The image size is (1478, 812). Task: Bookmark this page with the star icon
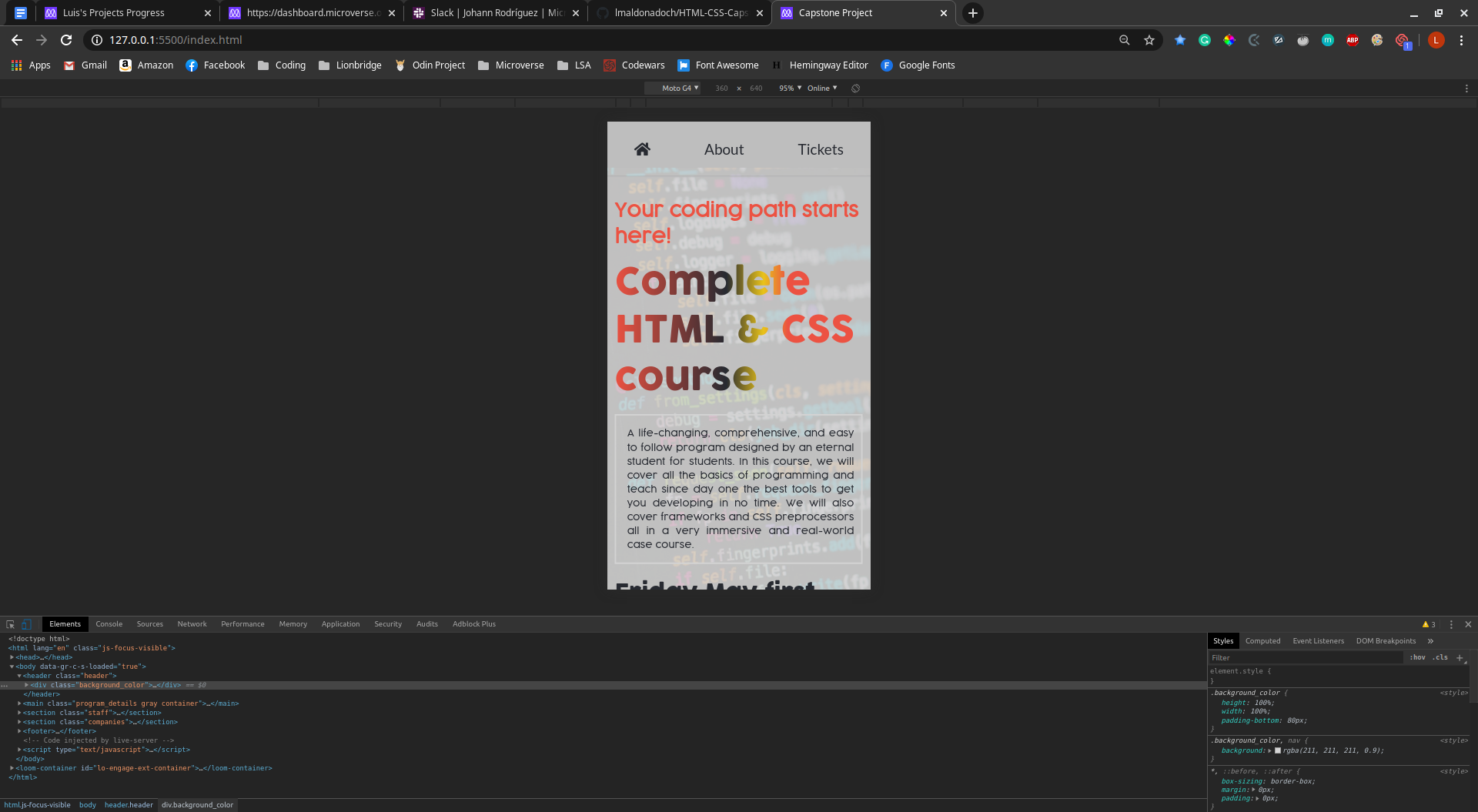click(x=1149, y=40)
